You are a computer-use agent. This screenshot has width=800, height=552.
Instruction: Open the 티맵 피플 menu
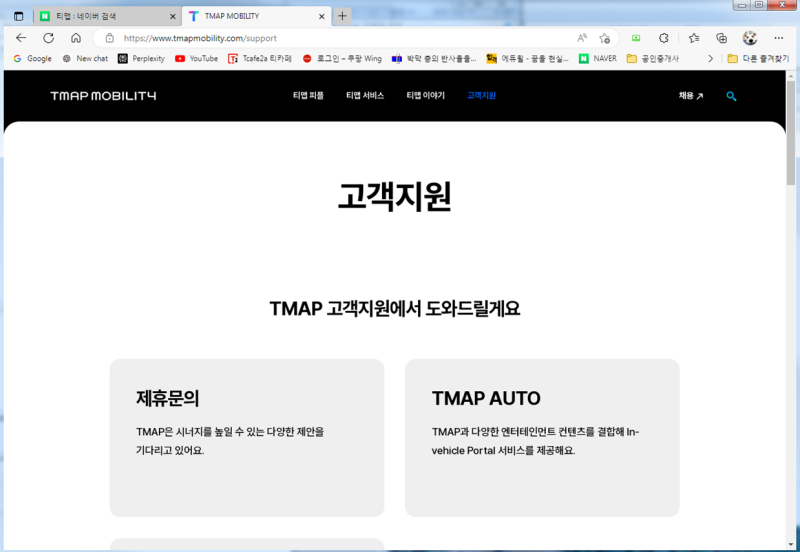(x=308, y=95)
